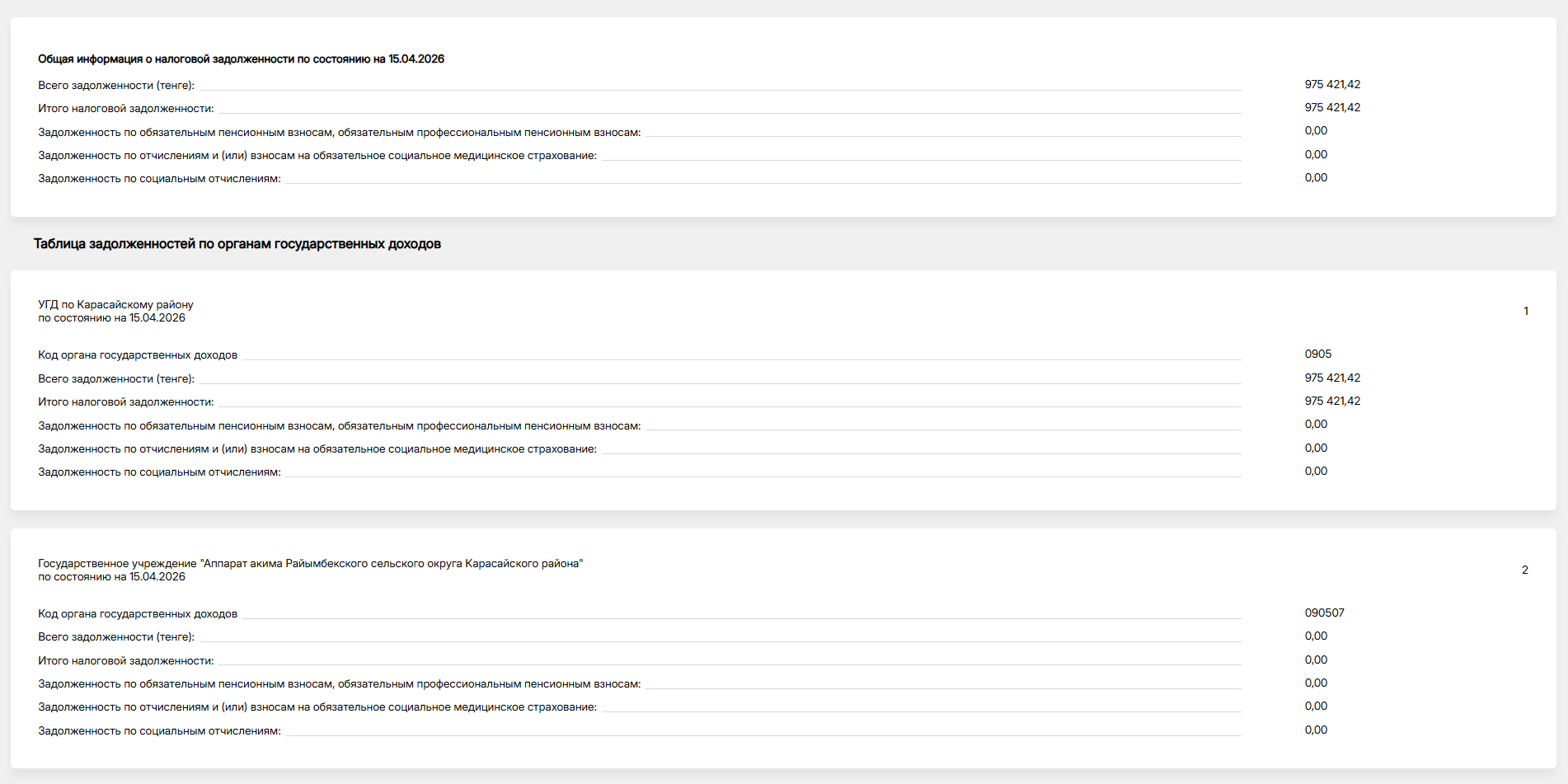
Task: Click total debt amount in Karasai УГД card
Action: 1331,378
